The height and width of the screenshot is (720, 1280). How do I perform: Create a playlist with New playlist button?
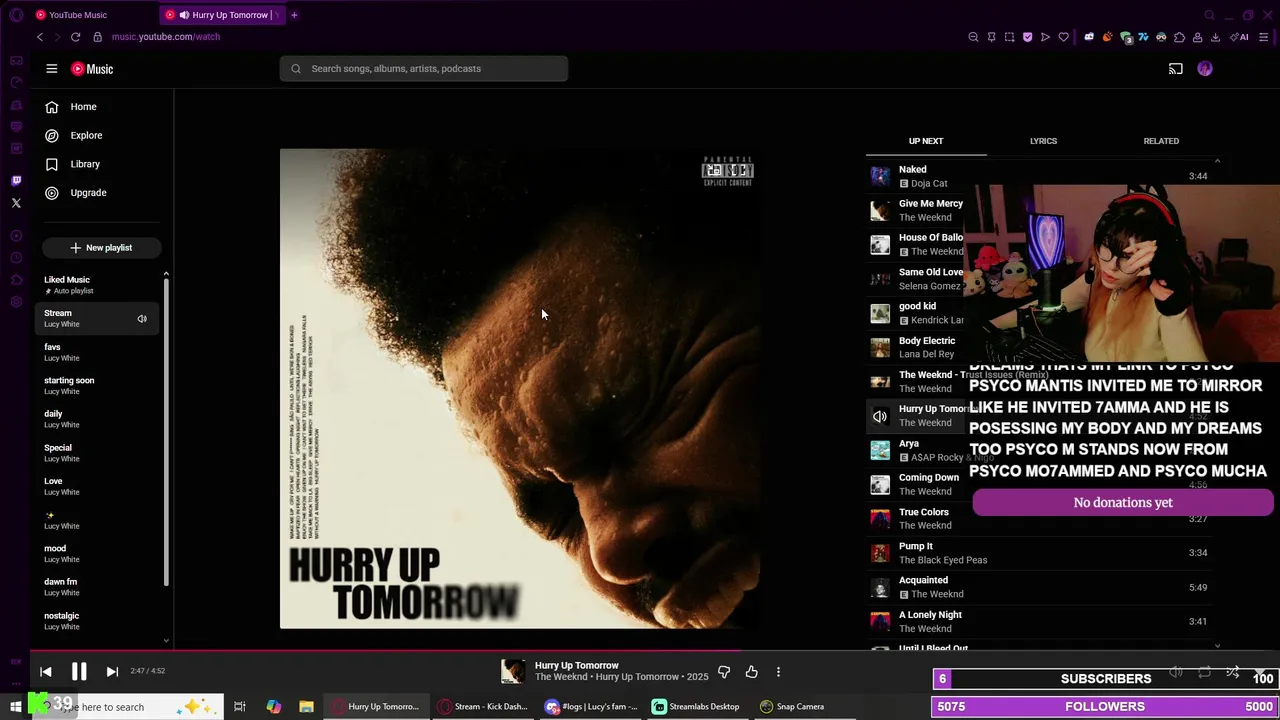coord(101,248)
